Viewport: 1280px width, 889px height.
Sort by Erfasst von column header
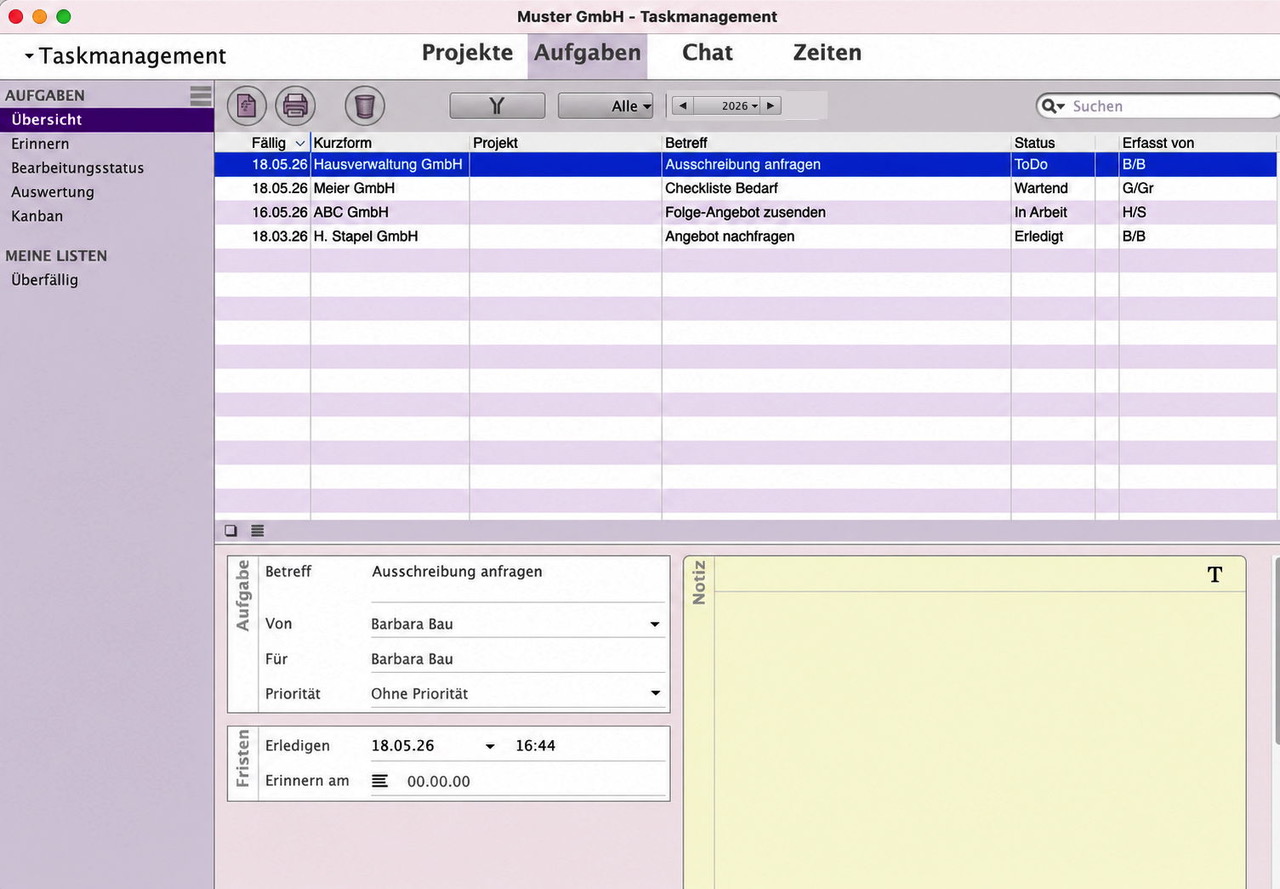click(x=1198, y=143)
